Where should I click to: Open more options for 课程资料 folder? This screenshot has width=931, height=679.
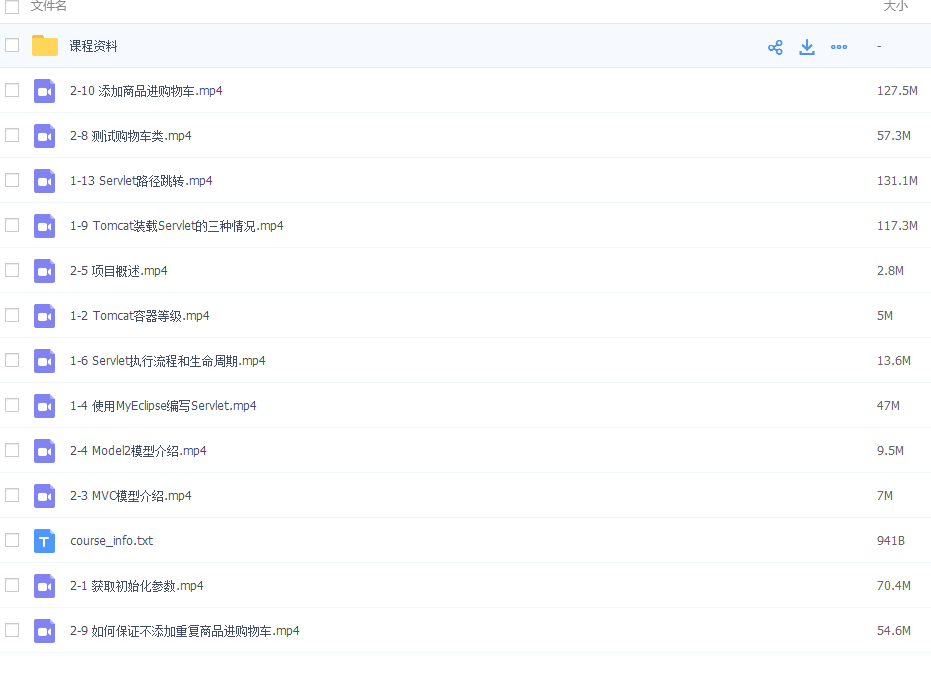(x=839, y=47)
